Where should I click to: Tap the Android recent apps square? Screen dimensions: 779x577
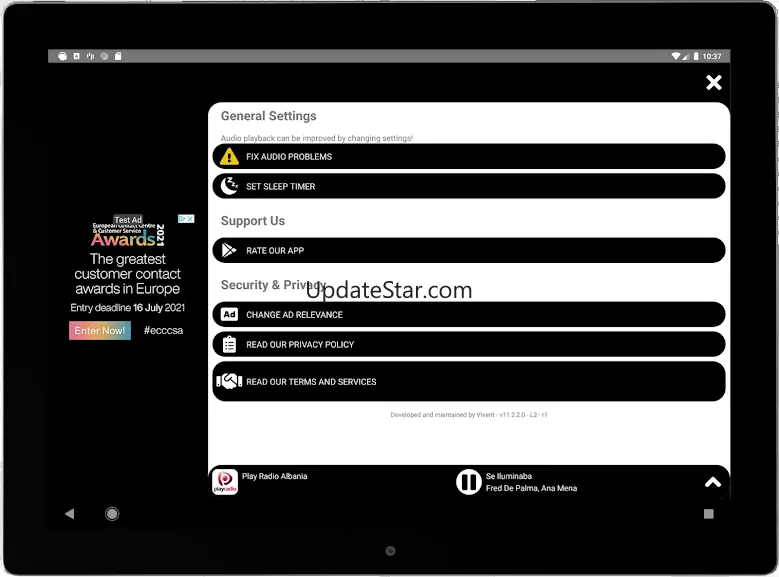pyautogui.click(x=709, y=514)
